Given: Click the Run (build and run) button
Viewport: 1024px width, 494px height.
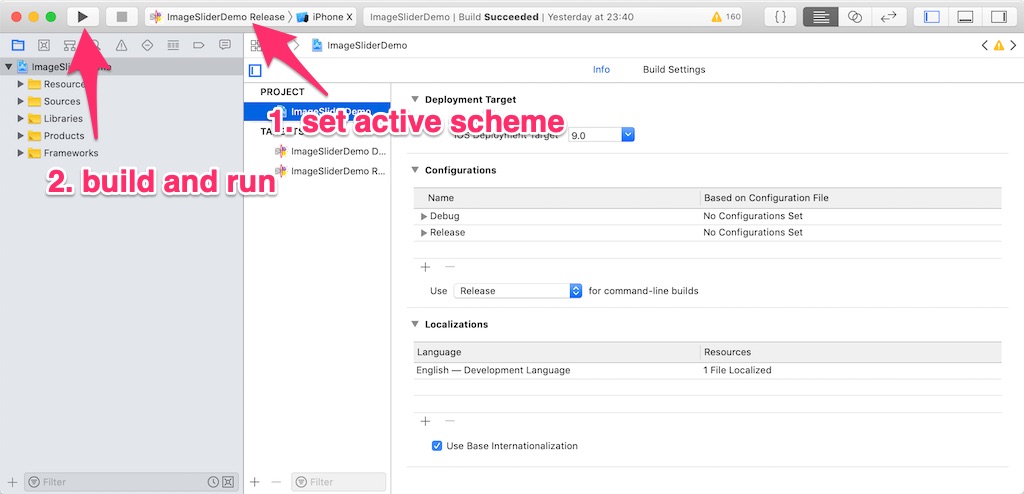Looking at the screenshot, I should [83, 16].
